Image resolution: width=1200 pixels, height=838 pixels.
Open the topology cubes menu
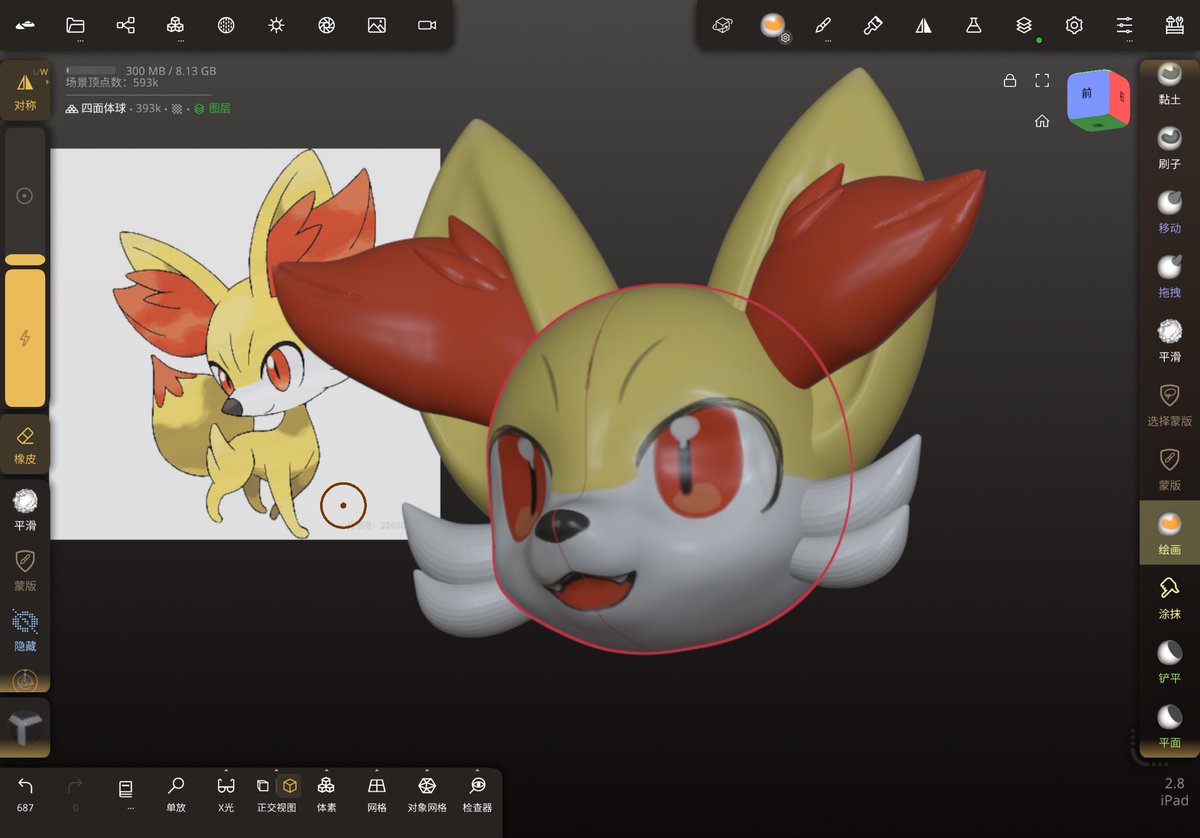(175, 25)
